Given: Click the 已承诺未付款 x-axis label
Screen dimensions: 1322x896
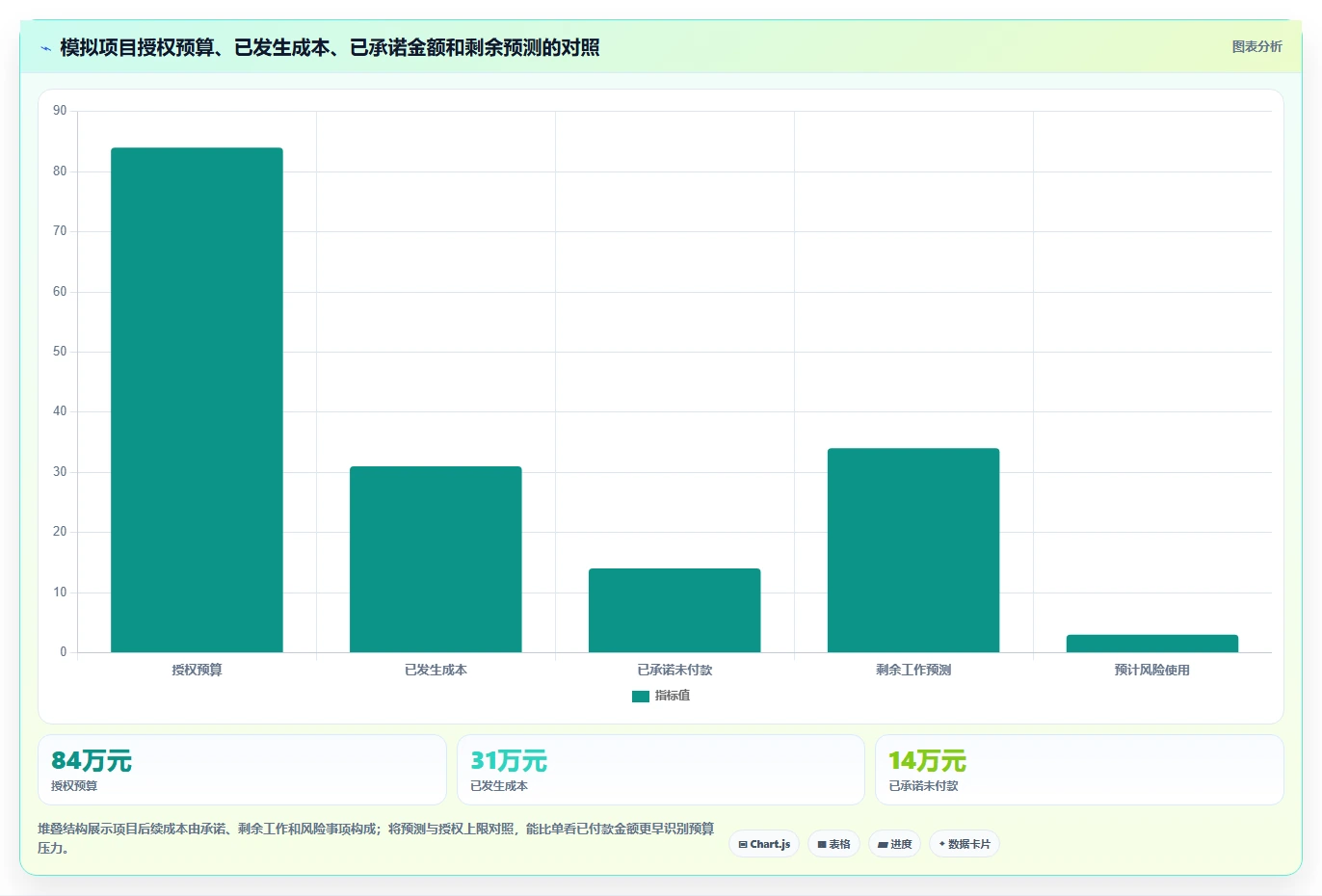Looking at the screenshot, I should [674, 670].
